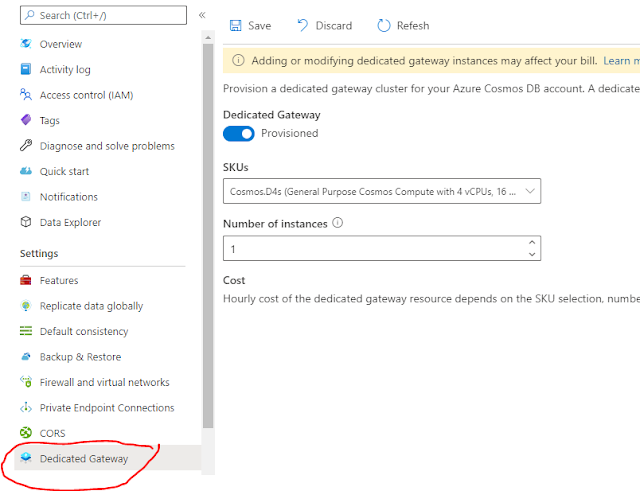Click the Diagnose and solve problems wrench icon

tap(26, 145)
